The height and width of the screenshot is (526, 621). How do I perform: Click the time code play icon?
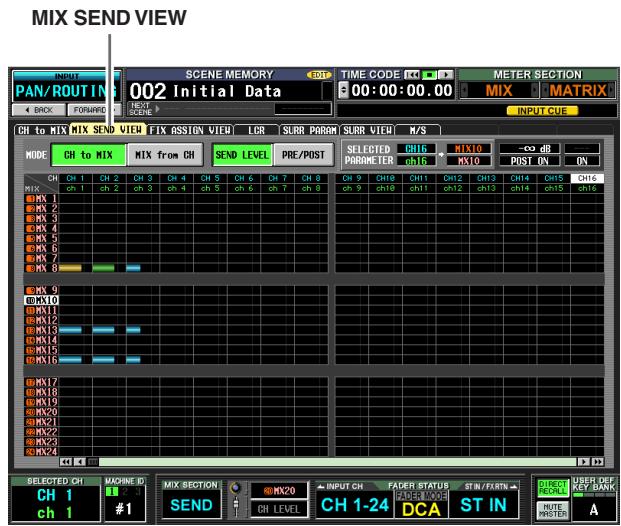pyautogui.click(x=446, y=75)
